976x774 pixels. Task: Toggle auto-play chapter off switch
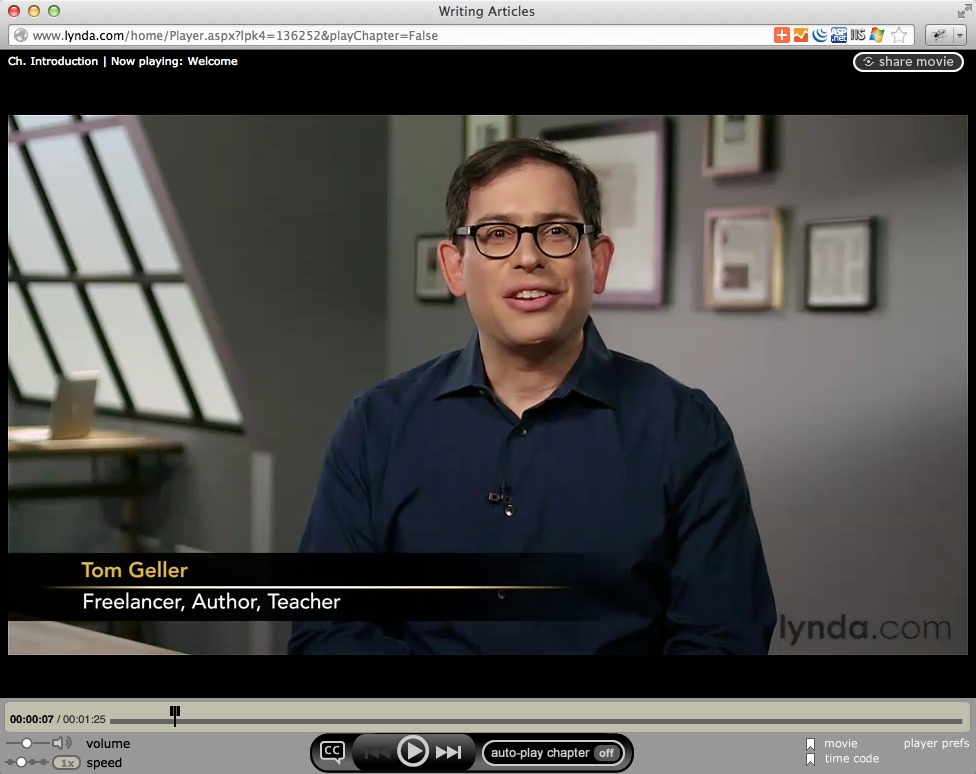pyautogui.click(x=605, y=753)
